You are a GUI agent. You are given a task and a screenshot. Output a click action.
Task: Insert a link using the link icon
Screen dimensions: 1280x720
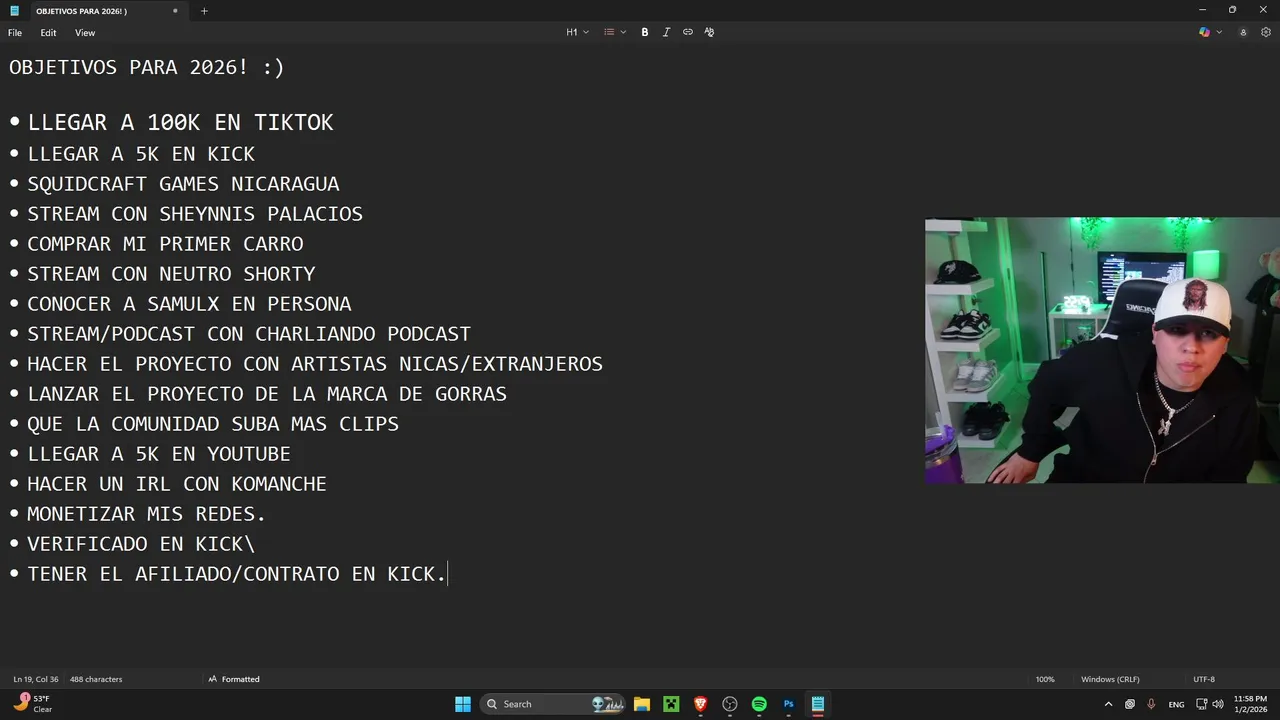(x=688, y=32)
